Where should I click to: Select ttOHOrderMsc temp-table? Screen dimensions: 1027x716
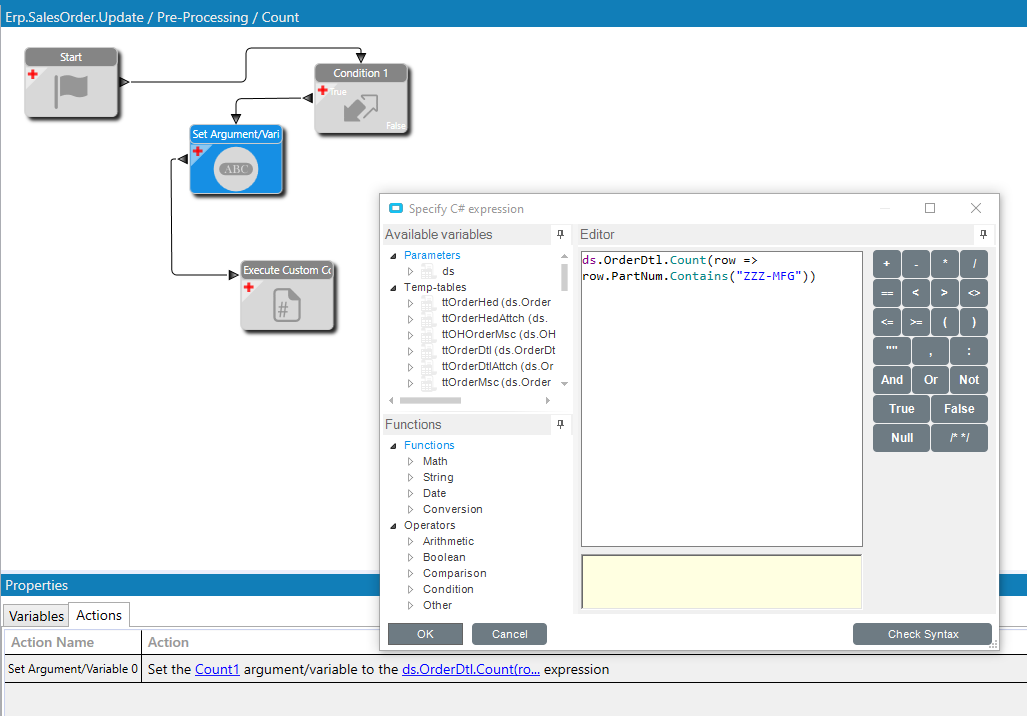(x=498, y=334)
